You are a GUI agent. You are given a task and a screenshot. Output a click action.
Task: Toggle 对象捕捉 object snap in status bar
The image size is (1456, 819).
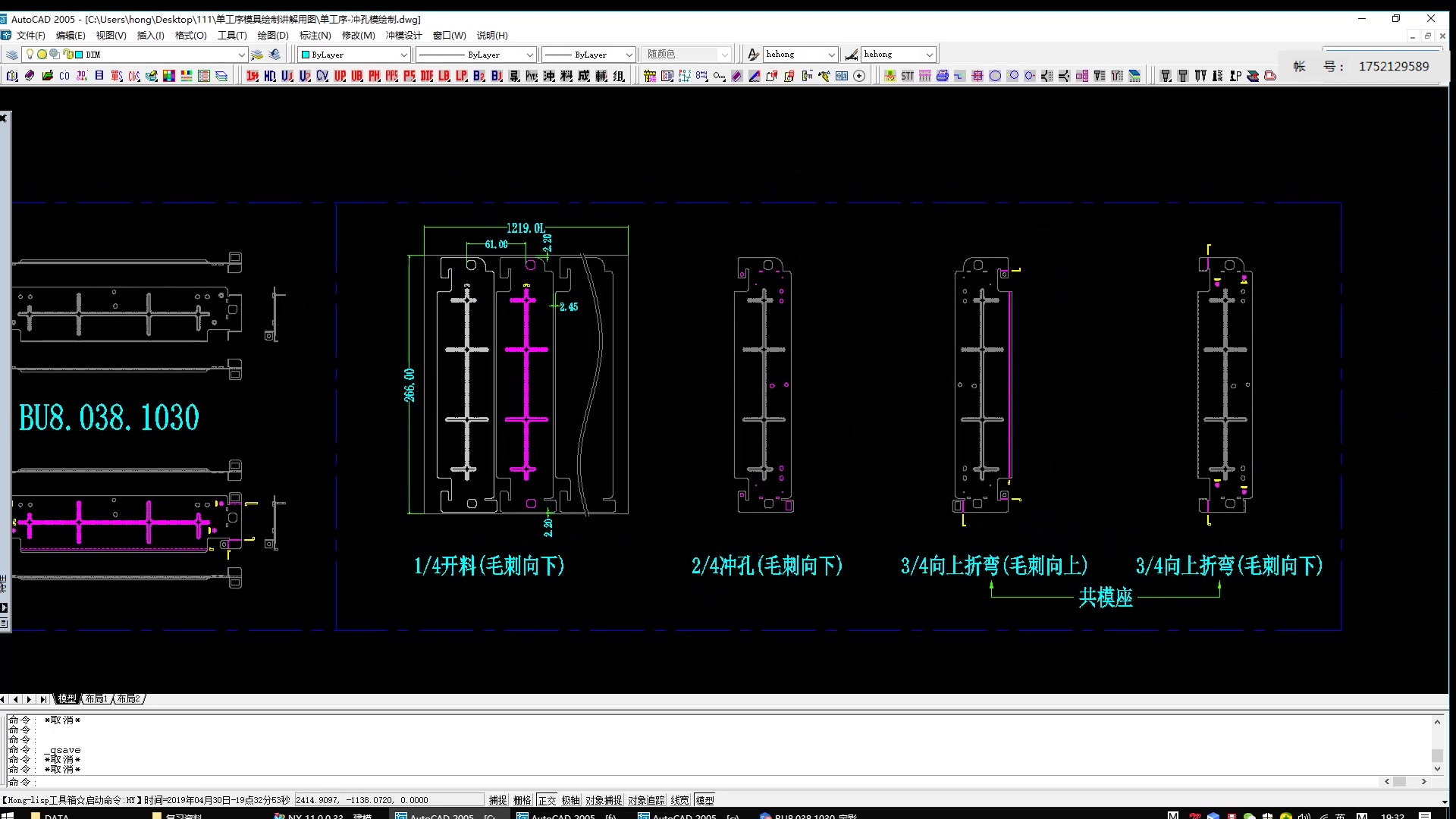pyautogui.click(x=603, y=800)
